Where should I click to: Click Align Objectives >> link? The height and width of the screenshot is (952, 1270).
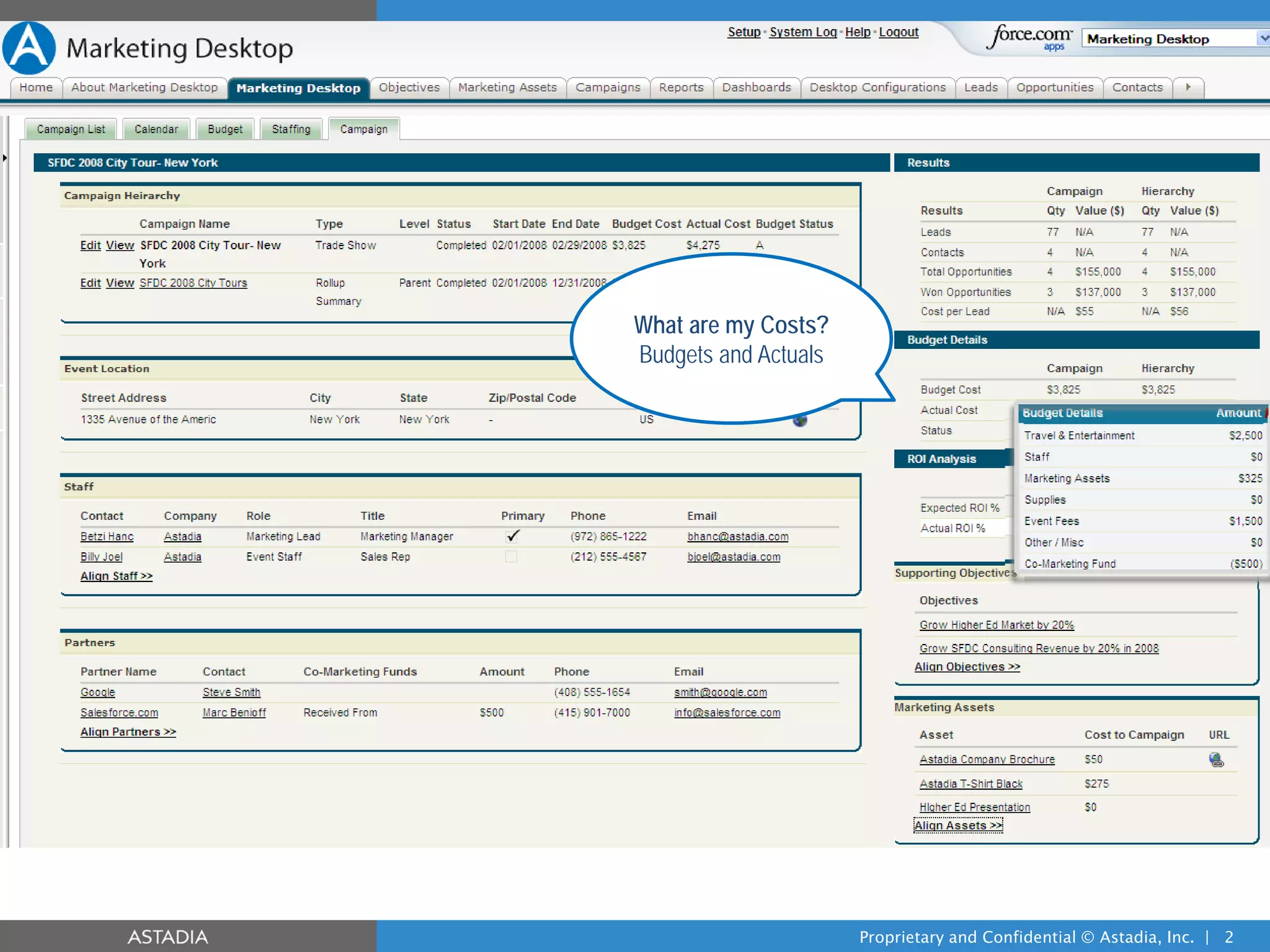click(967, 667)
